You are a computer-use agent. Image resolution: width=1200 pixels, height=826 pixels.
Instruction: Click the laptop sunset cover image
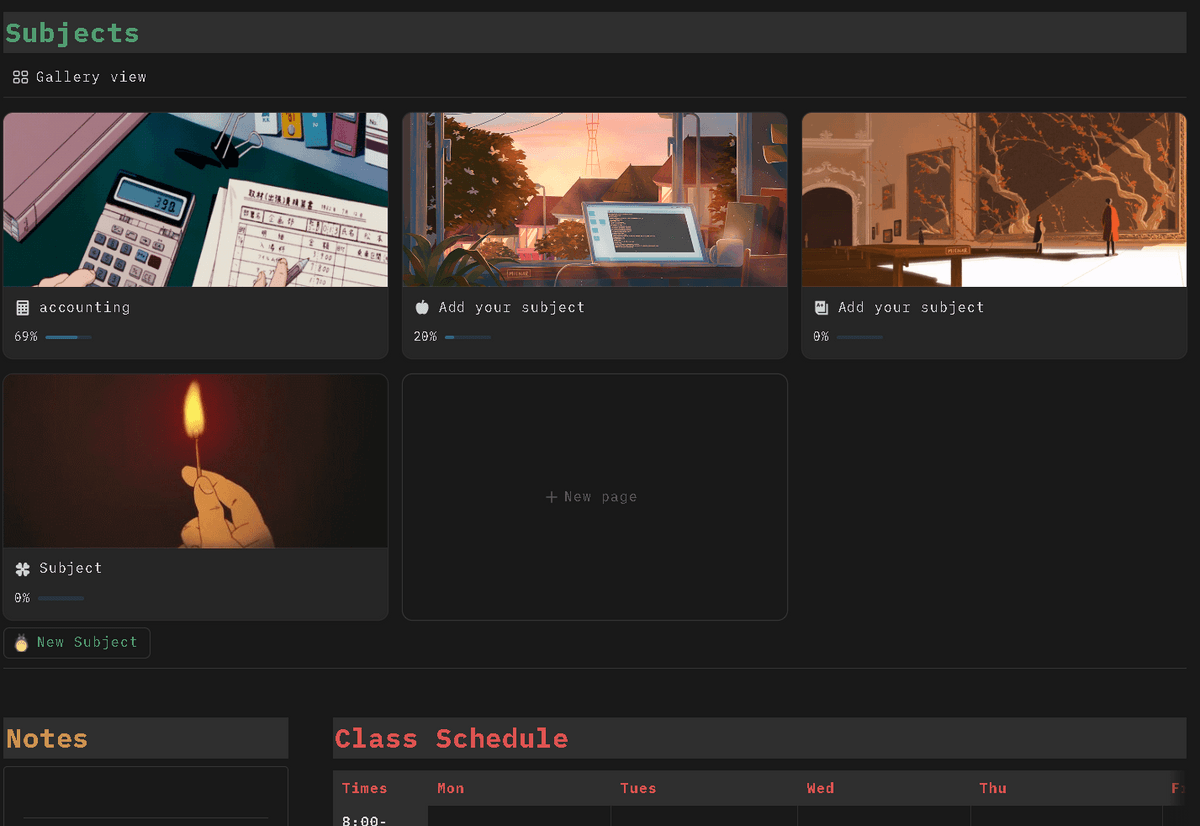click(595, 200)
